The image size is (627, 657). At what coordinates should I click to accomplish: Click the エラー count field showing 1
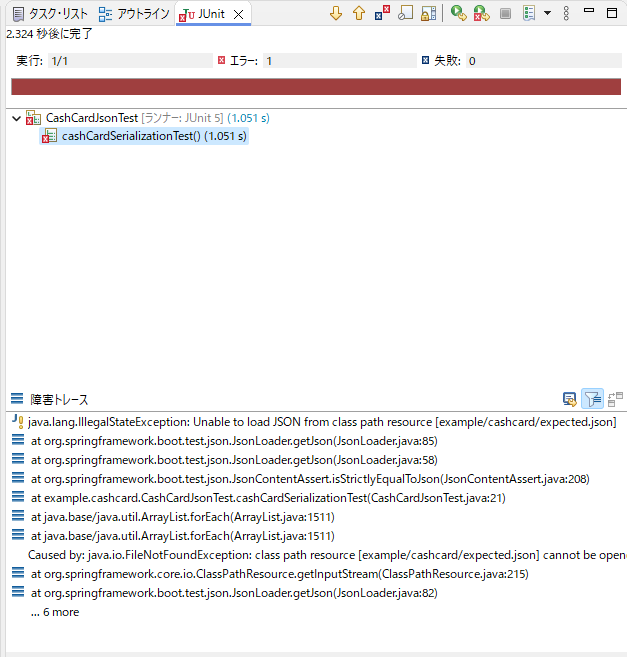[x=339, y=61]
